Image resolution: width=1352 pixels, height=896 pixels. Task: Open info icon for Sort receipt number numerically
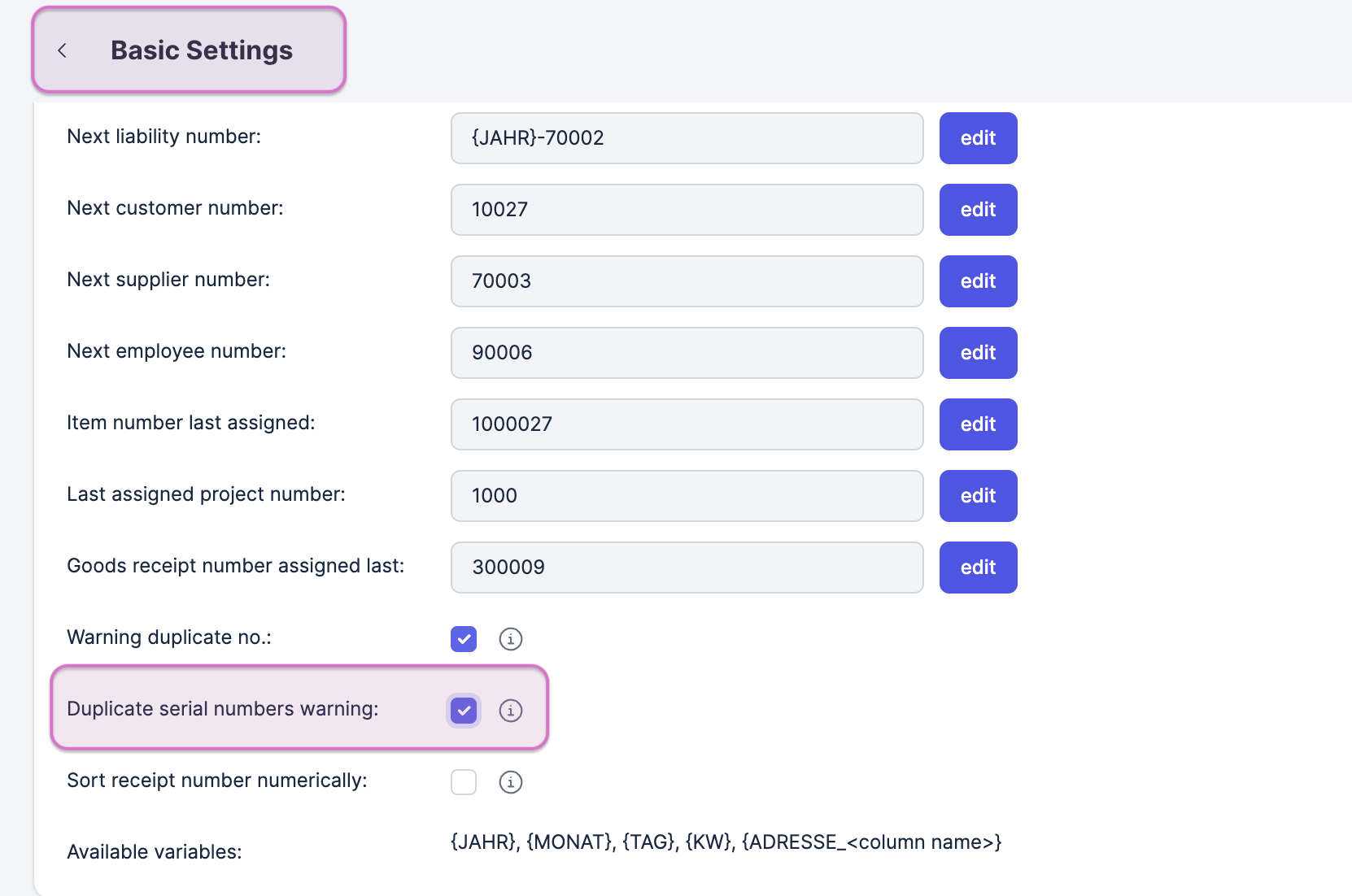tap(511, 782)
